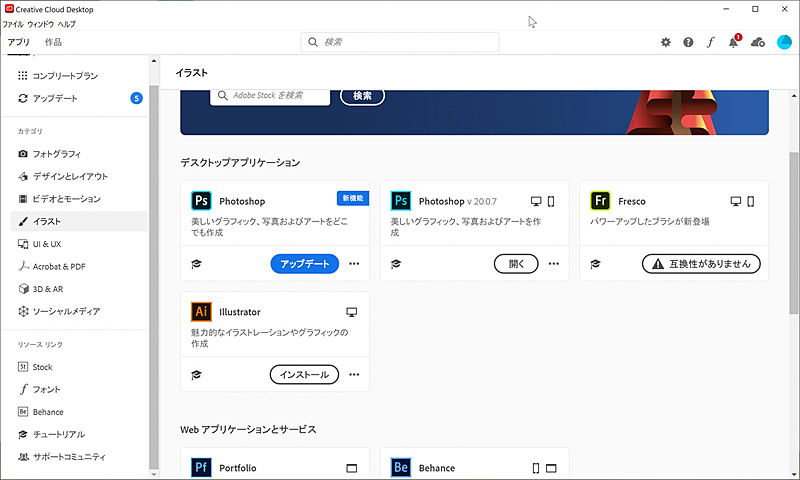Open the user profile avatar

784,42
